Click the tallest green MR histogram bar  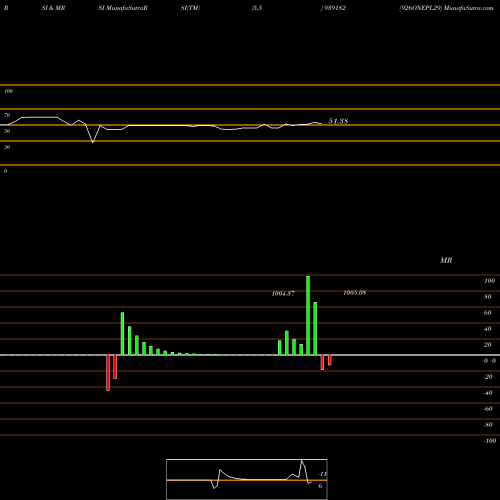(x=308, y=315)
